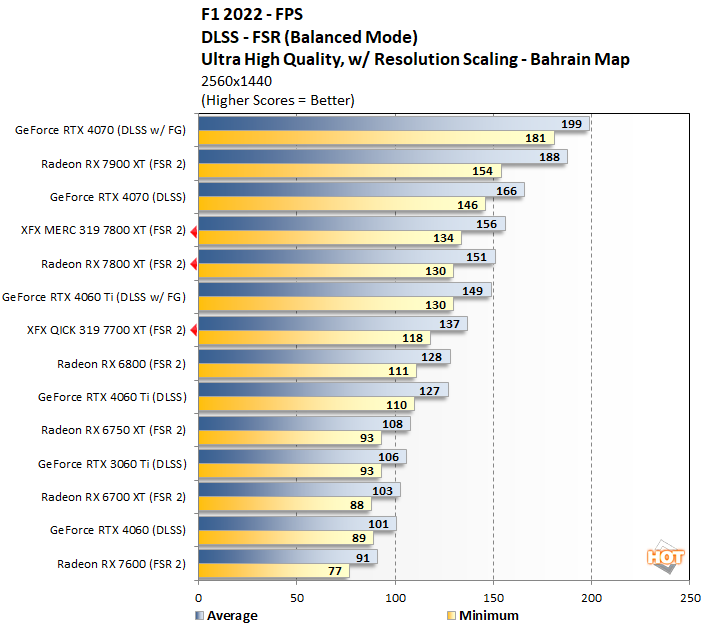This screenshot has height=624, width=708.
Task: Click the 154 minimum bar value
Action: [x=482, y=171]
